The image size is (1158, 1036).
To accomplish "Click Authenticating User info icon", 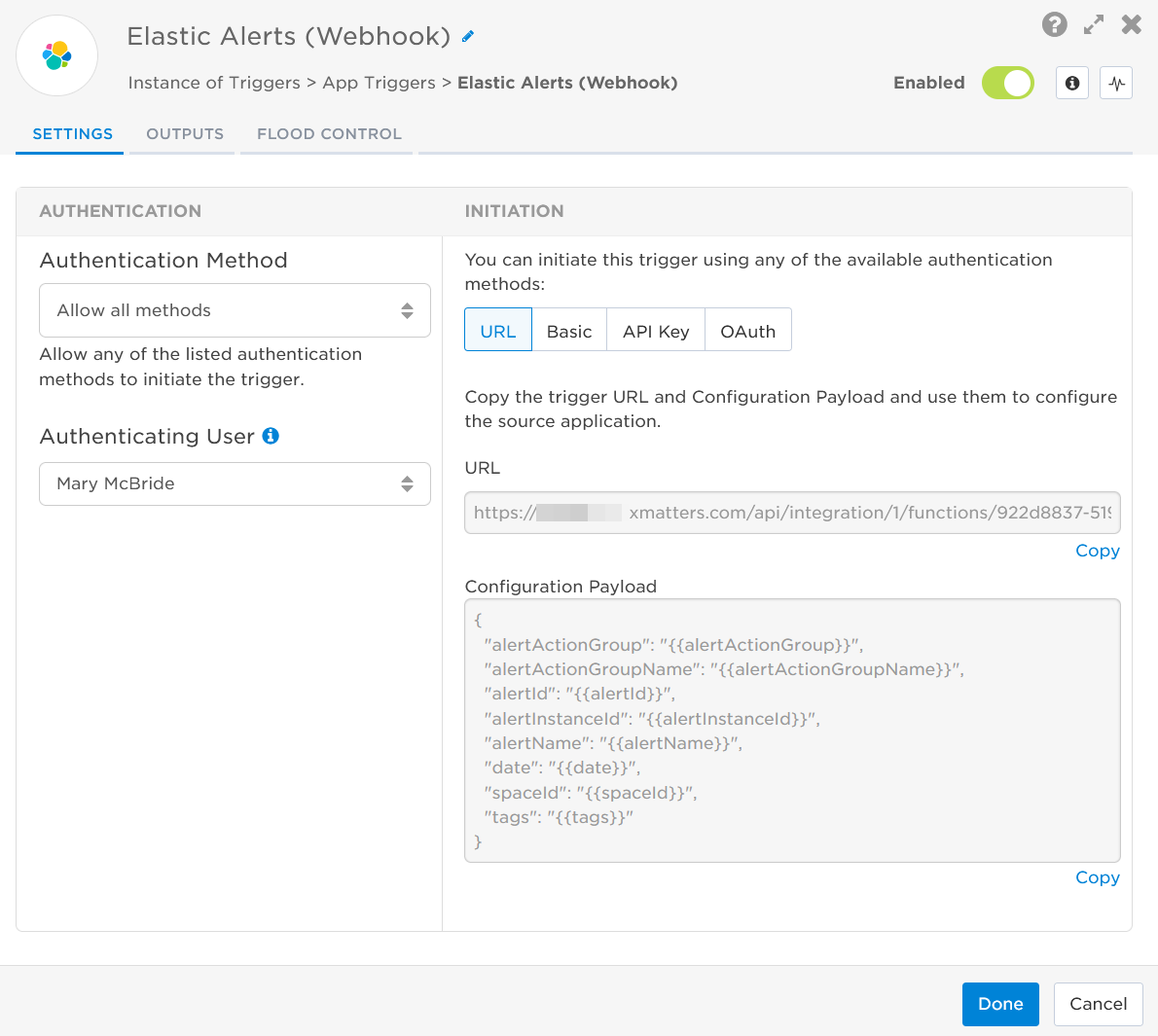I will 271,436.
